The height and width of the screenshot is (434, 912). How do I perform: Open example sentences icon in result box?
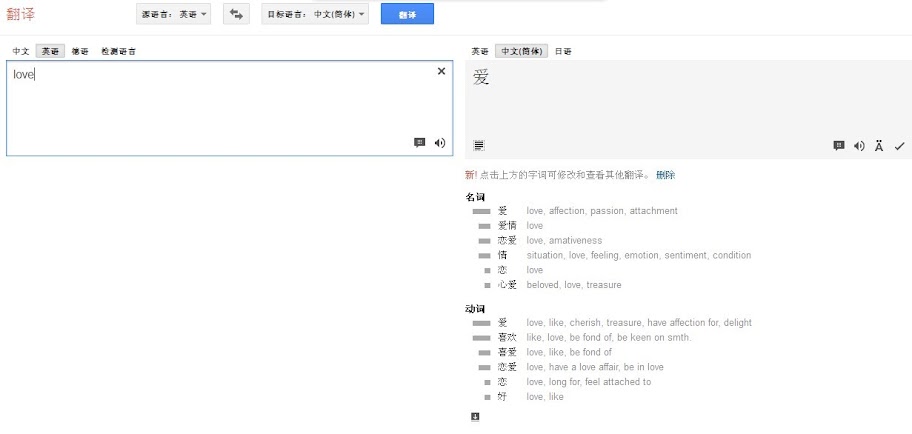839,146
